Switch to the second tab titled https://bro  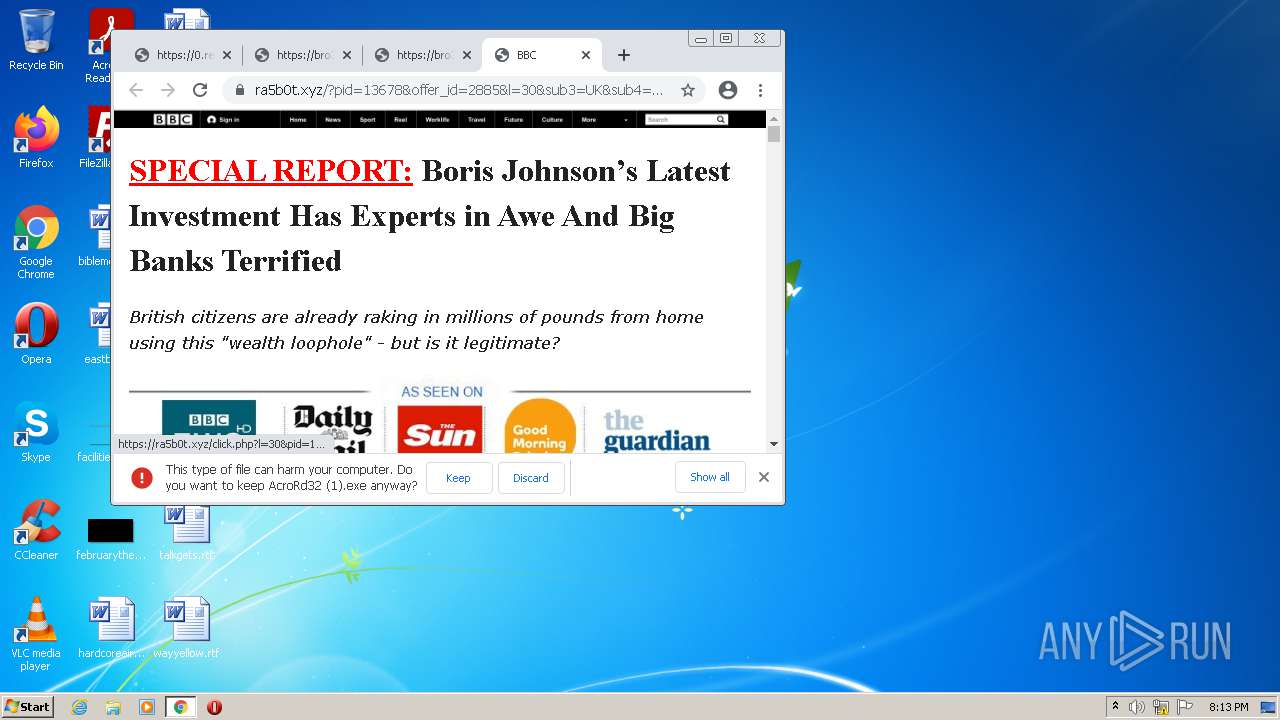click(x=302, y=55)
